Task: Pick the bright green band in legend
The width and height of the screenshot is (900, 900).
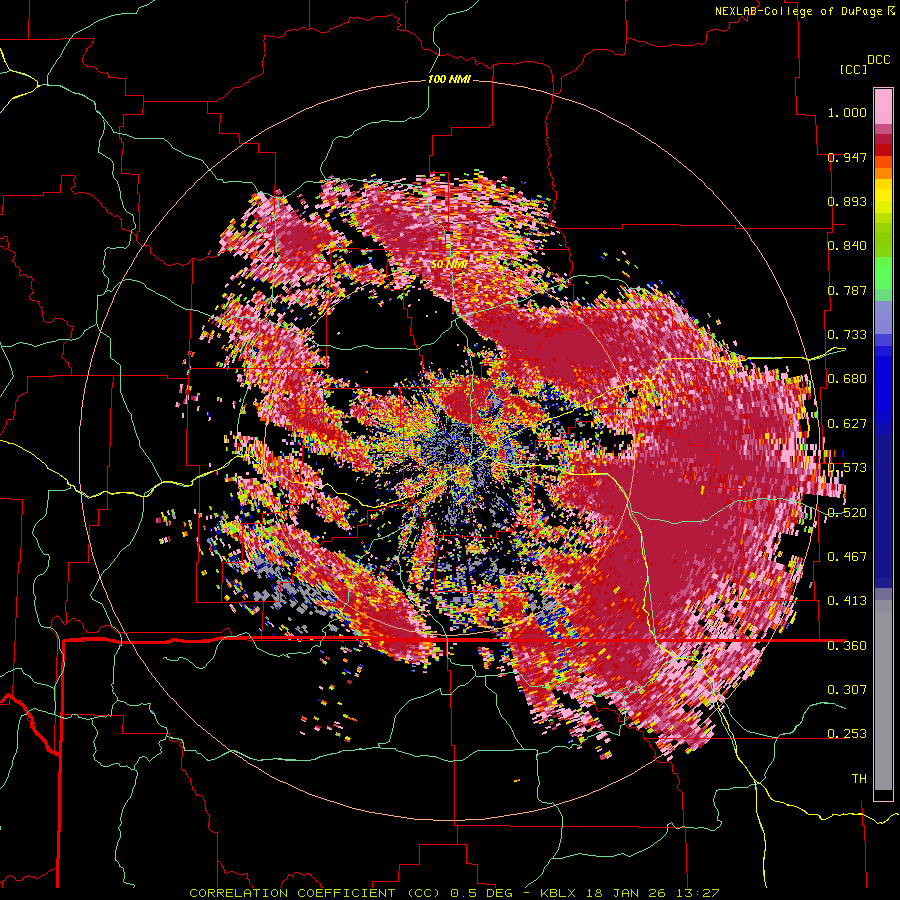Action: 883,273
